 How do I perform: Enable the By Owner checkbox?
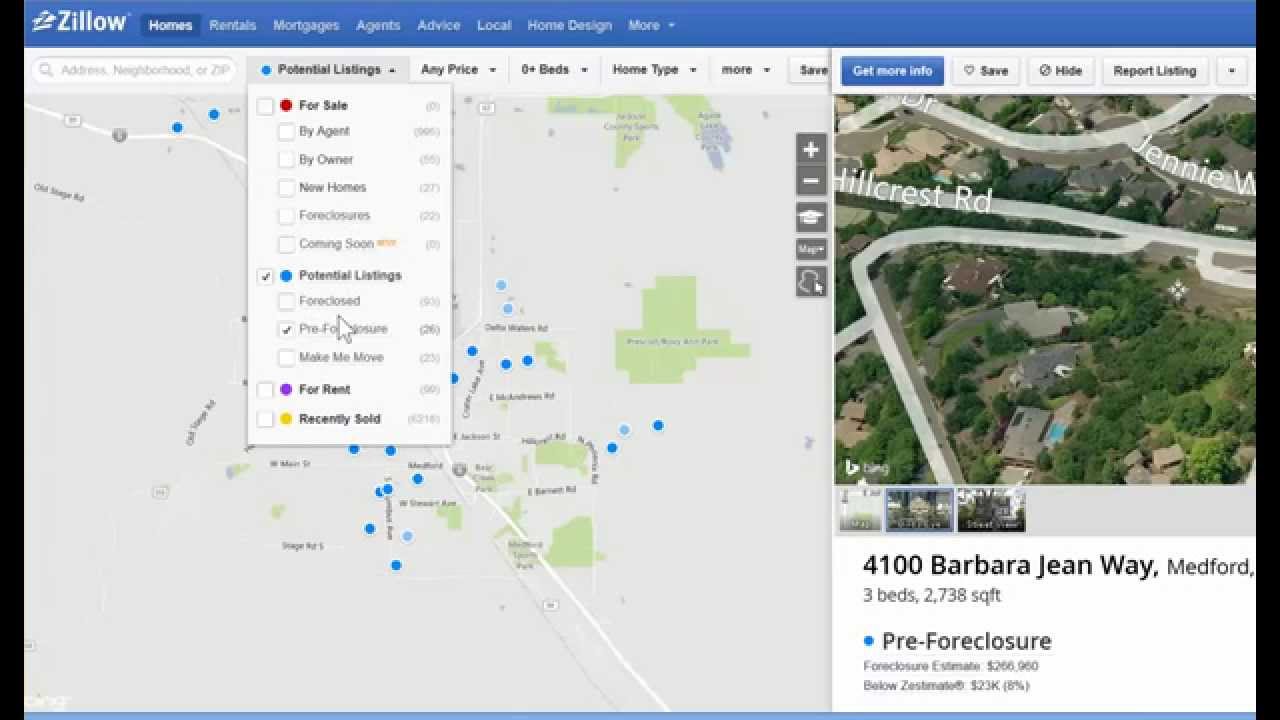286,159
